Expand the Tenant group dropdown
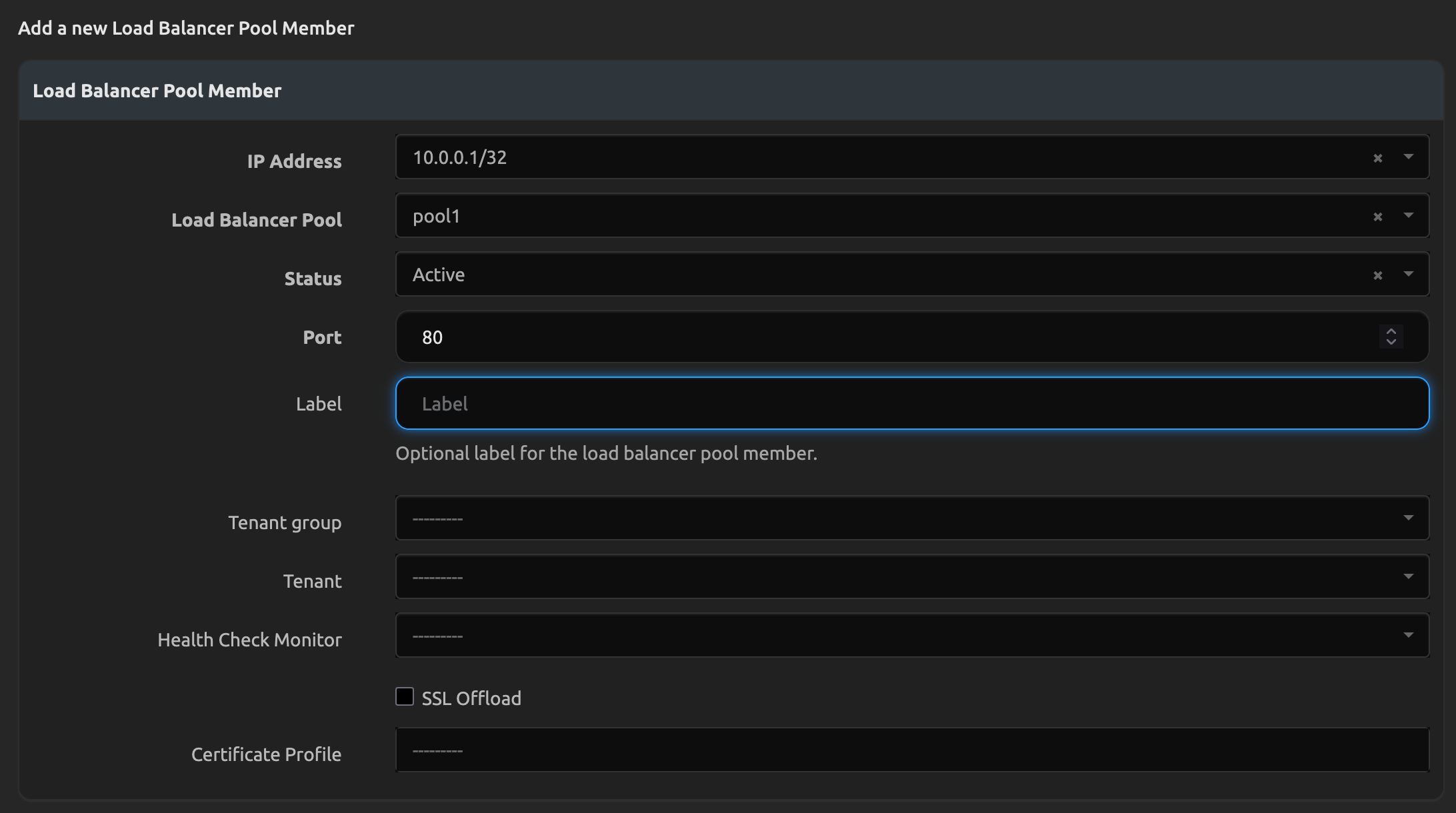 point(912,518)
